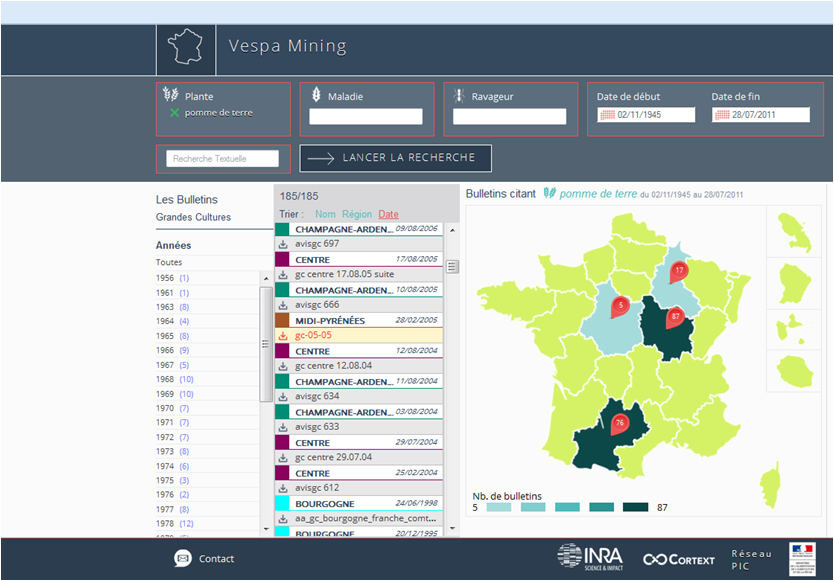
Task: Download the avisgc 634 bulletin
Action: 283,397
